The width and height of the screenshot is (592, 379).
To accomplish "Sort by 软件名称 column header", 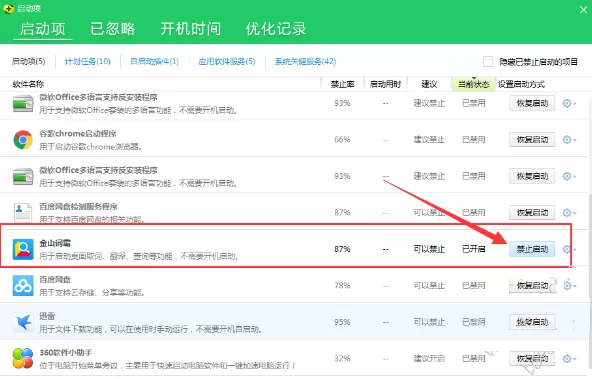I will pos(28,84).
